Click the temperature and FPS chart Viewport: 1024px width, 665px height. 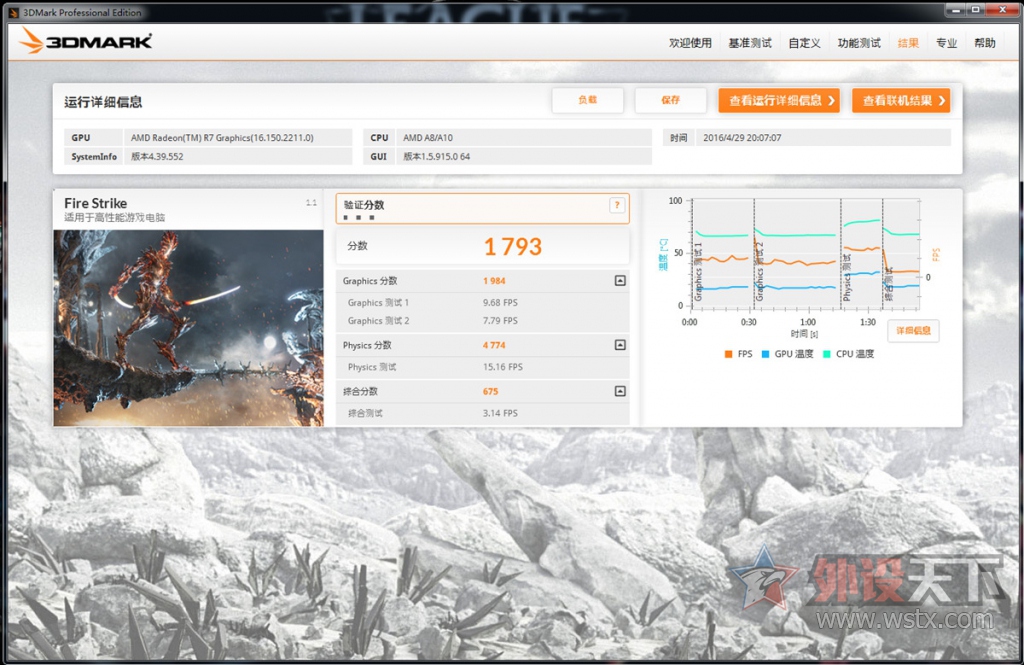click(805, 253)
